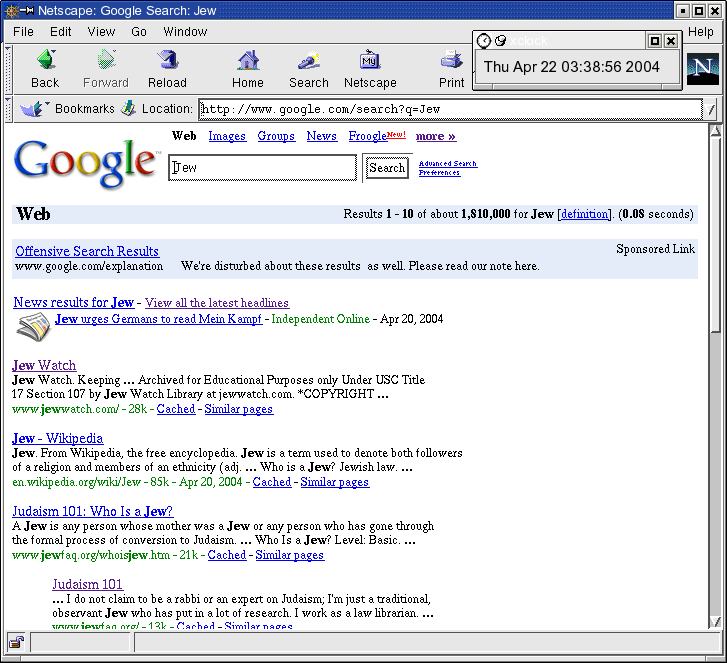Click the Netscape window menu icon in title bar
This screenshot has width=727, height=663.
11,10
